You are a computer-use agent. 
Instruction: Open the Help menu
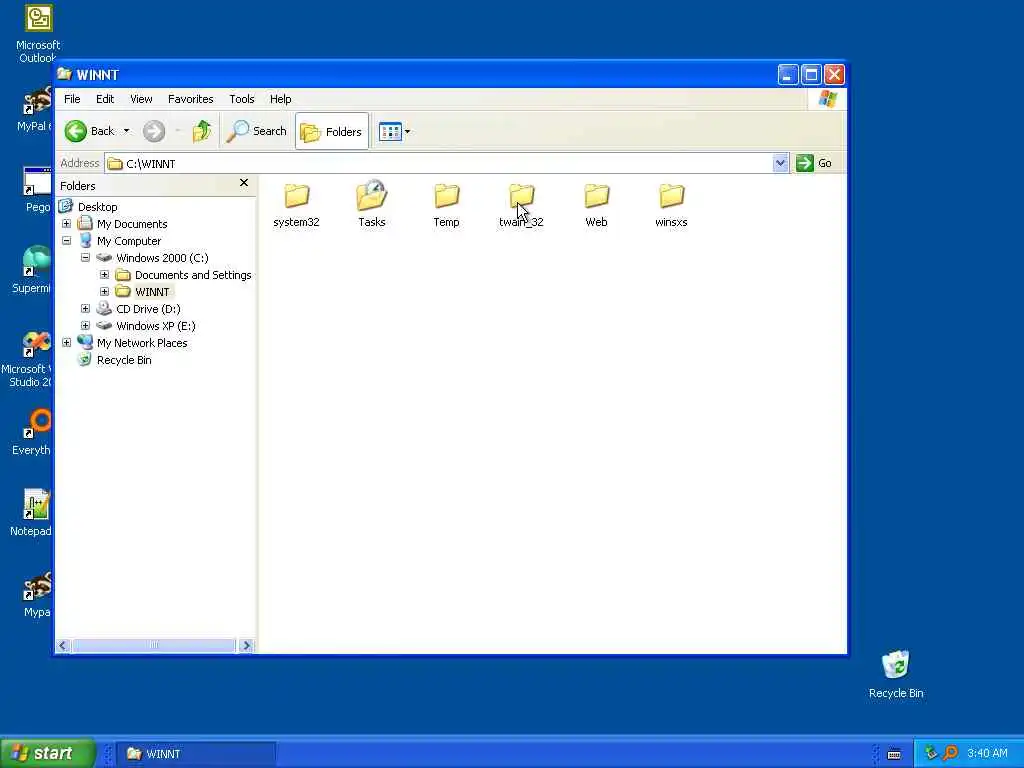point(281,99)
